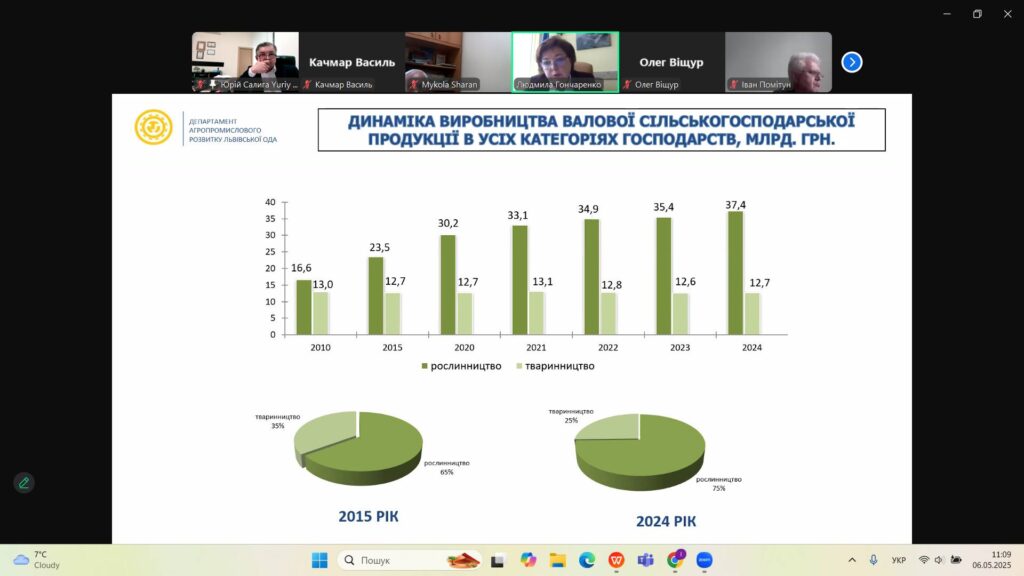1024x576 pixels.
Task: Toggle the microphone icon in system tray
Action: 873,560
